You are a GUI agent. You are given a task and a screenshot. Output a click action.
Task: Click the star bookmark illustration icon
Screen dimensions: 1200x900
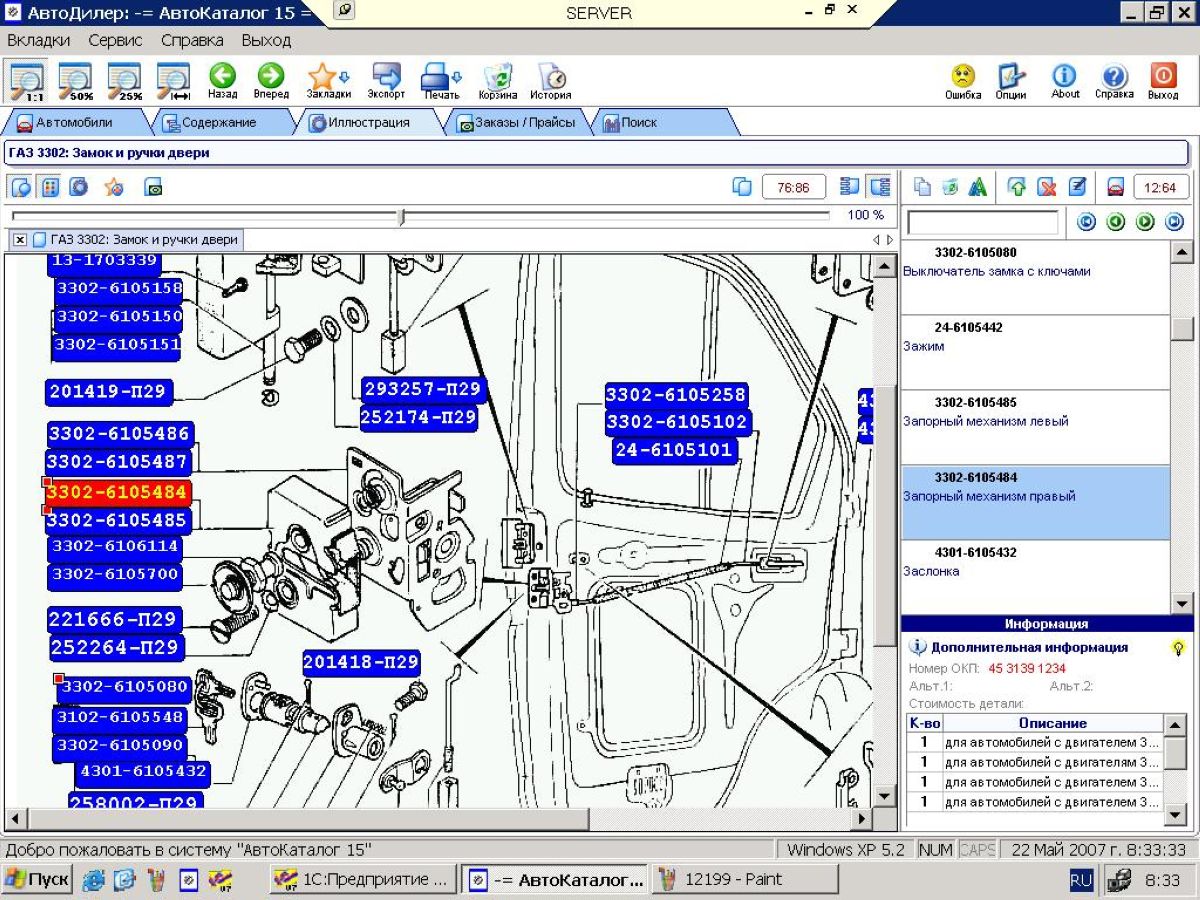click(x=114, y=187)
